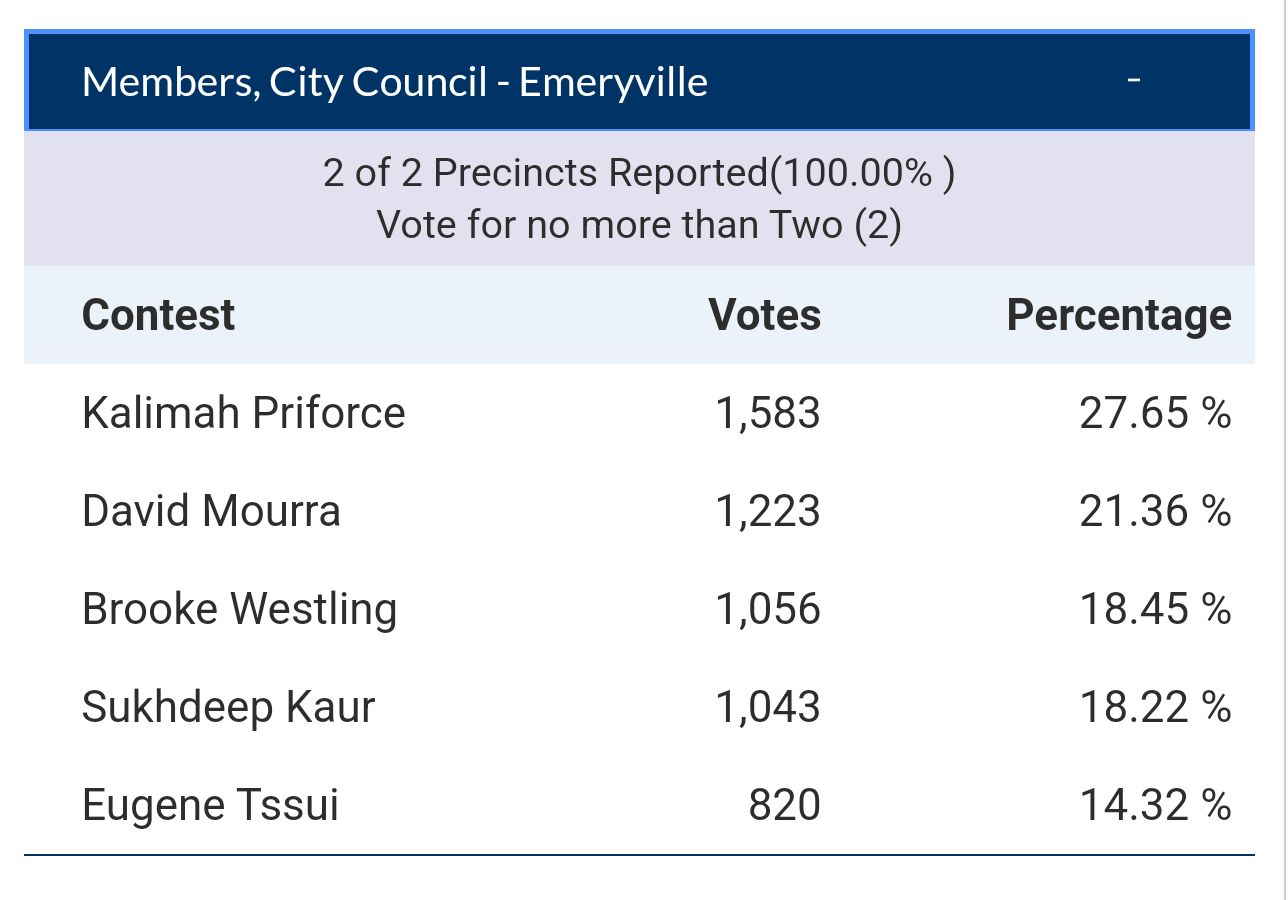The image size is (1288, 900).
Task: Click the 27.65 % percentage value
Action: point(1156,413)
